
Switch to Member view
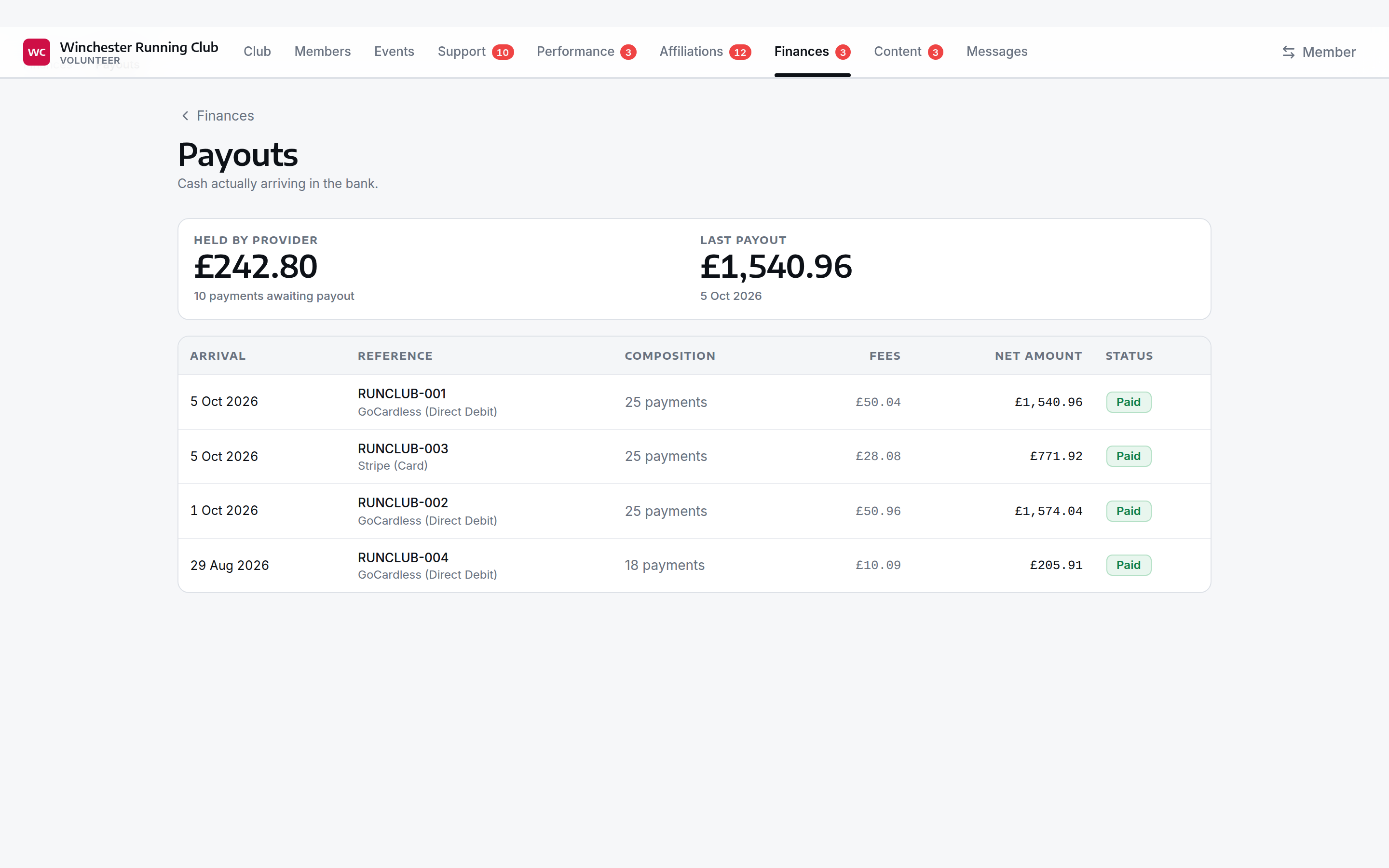pos(1319,52)
